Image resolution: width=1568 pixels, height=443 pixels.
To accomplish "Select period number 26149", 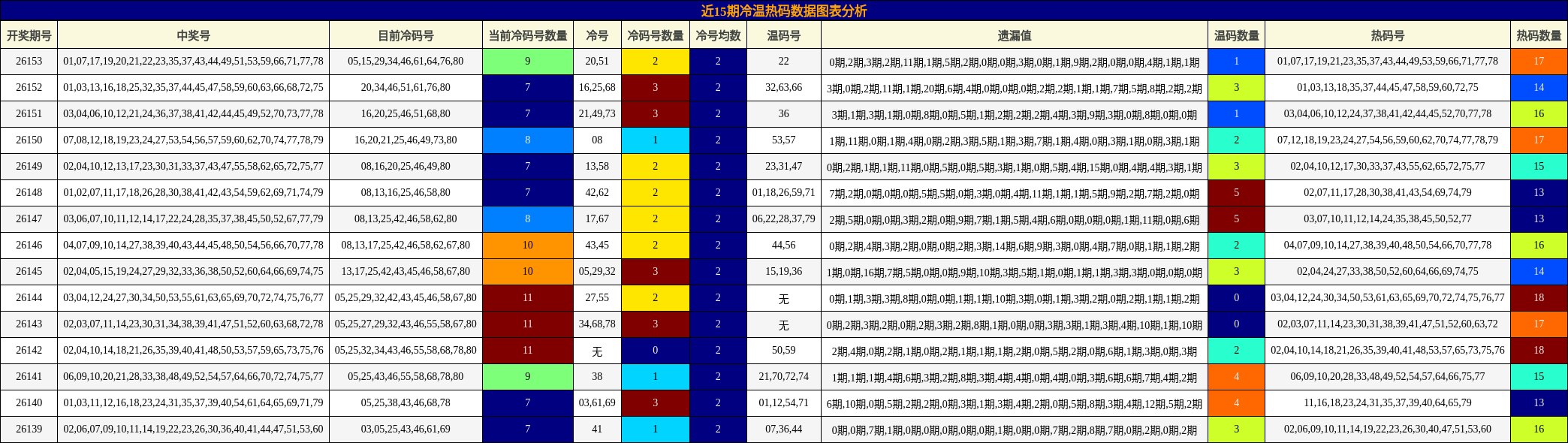I will pos(29,167).
